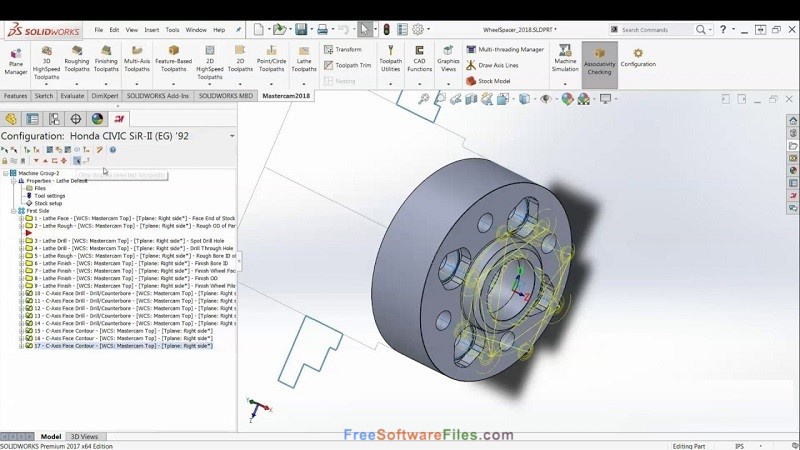Toggle display of operation 15 C-Axis Face Contour
Image resolution: width=800 pixels, height=450 pixels.
(x=29, y=331)
